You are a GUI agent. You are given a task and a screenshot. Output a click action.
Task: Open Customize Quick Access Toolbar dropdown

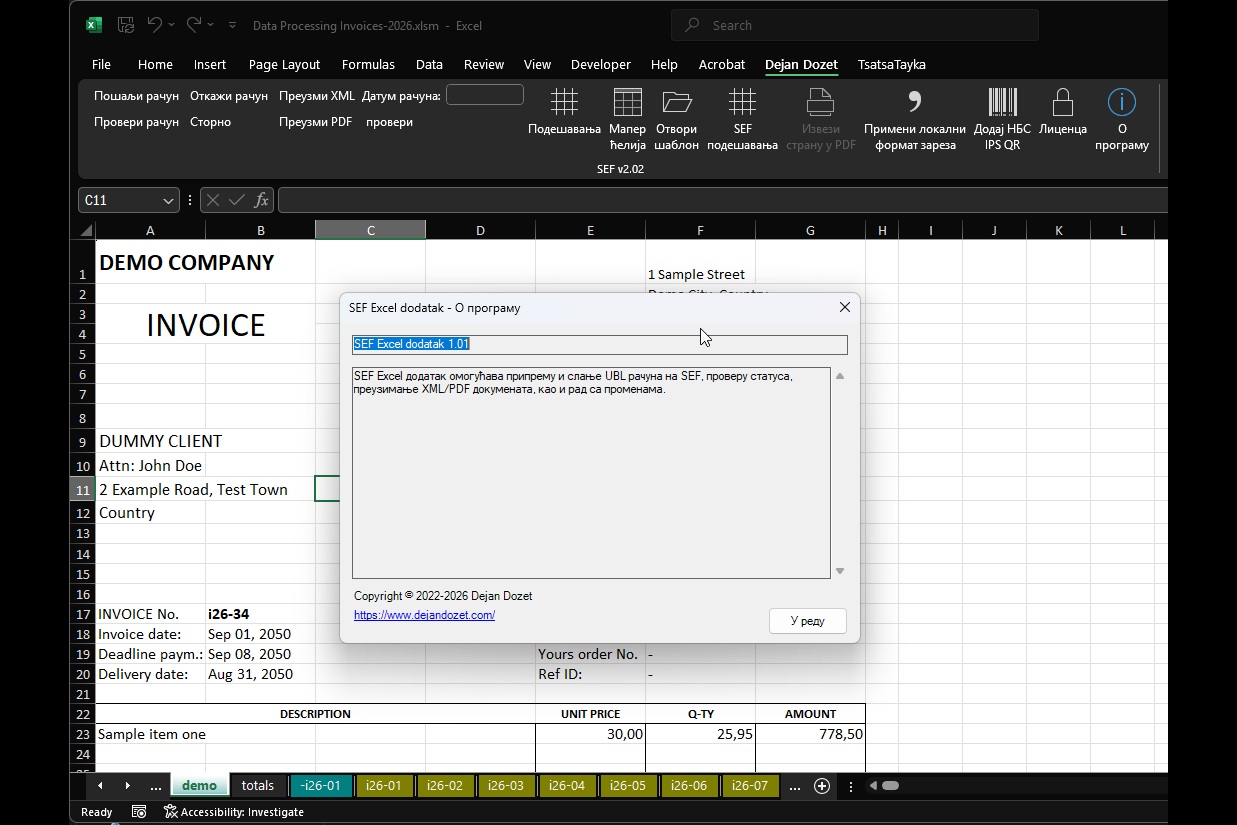(x=233, y=25)
